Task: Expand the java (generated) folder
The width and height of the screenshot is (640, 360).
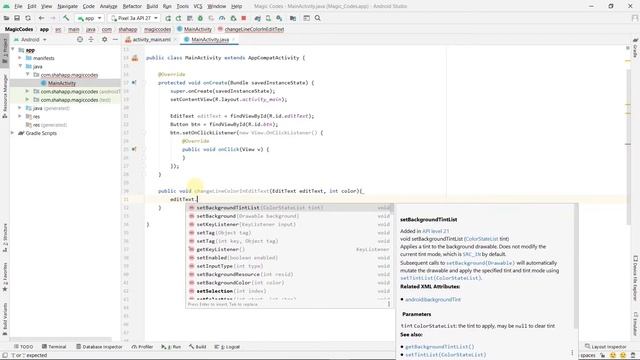Action: click(20, 108)
